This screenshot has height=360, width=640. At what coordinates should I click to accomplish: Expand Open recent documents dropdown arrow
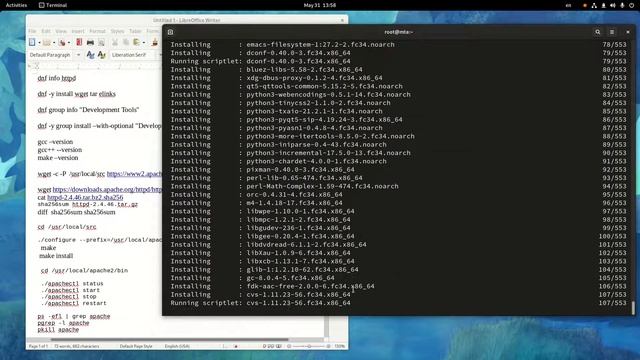(x=53, y=42)
